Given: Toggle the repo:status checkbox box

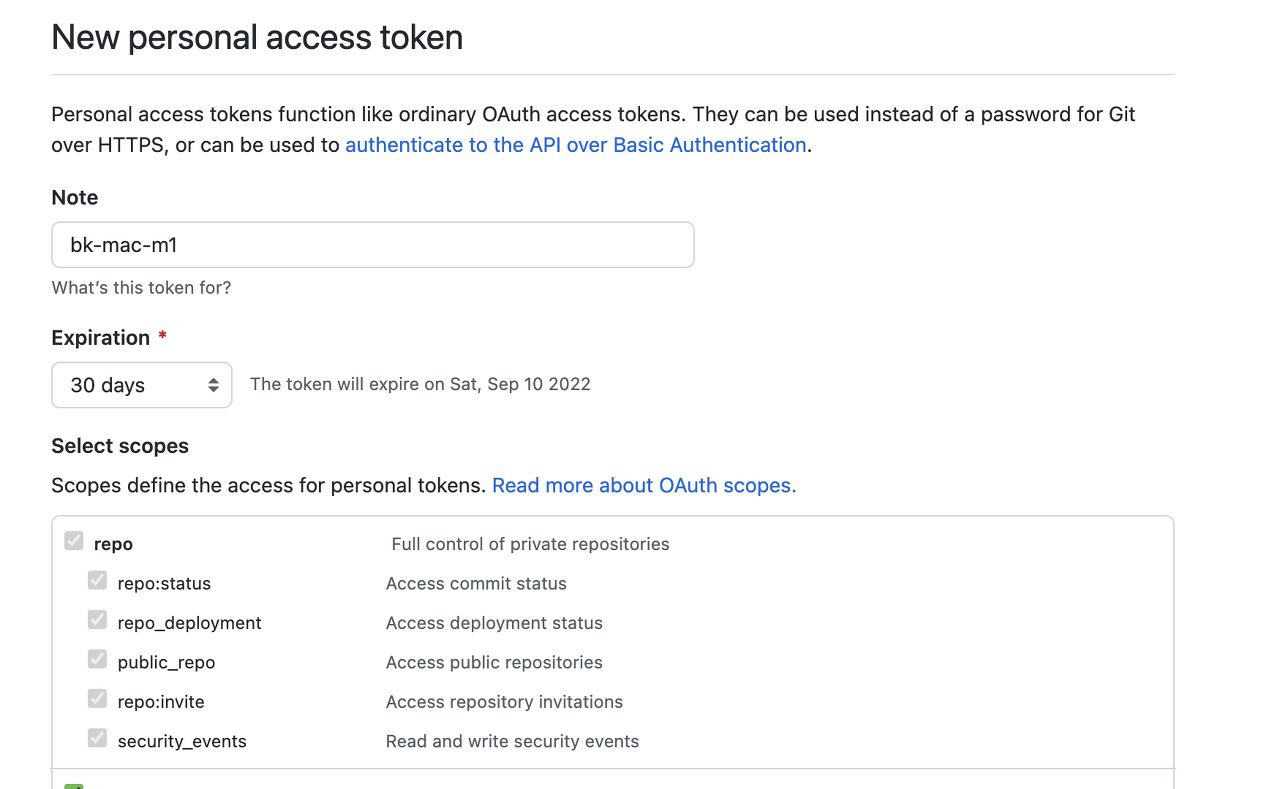Looking at the screenshot, I should [x=97, y=581].
